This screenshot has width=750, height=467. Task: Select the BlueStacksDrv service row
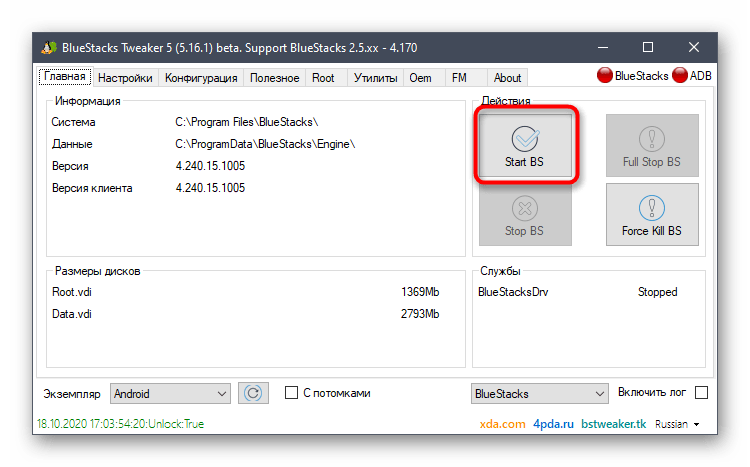[x=513, y=292]
